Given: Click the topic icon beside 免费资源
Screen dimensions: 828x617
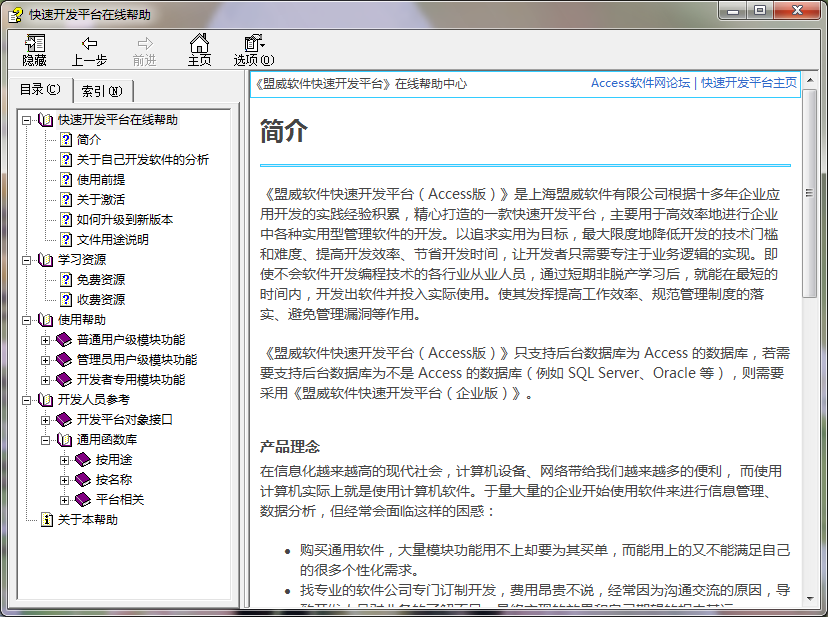Looking at the screenshot, I should coord(65,280).
